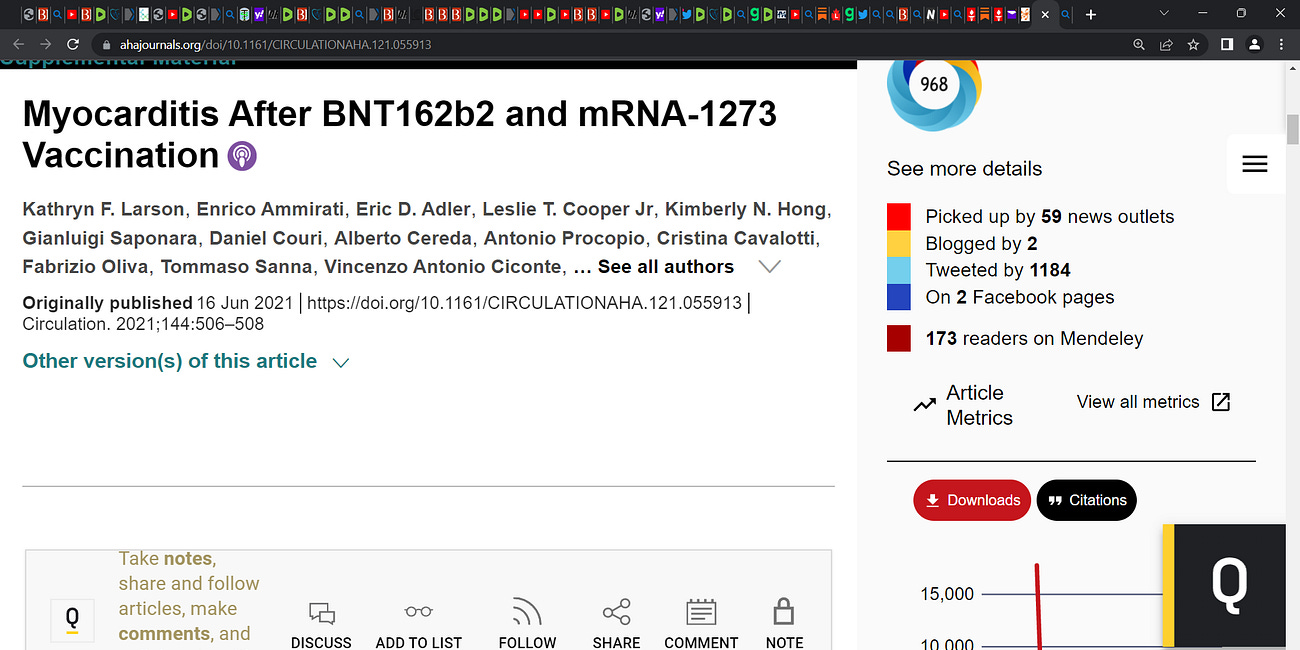The height and width of the screenshot is (650, 1300).
Task: Click the article title 'Myocarditis After BNT162b2' heading
Action: [x=399, y=135]
